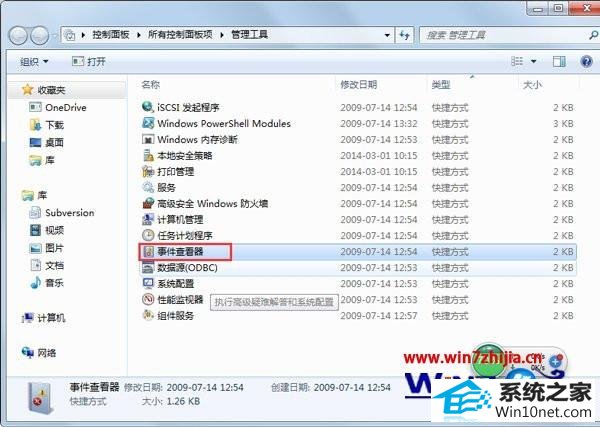Open the iSCSI 发起程序 shortcut icon
The width and height of the screenshot is (600, 427).
click(148, 108)
